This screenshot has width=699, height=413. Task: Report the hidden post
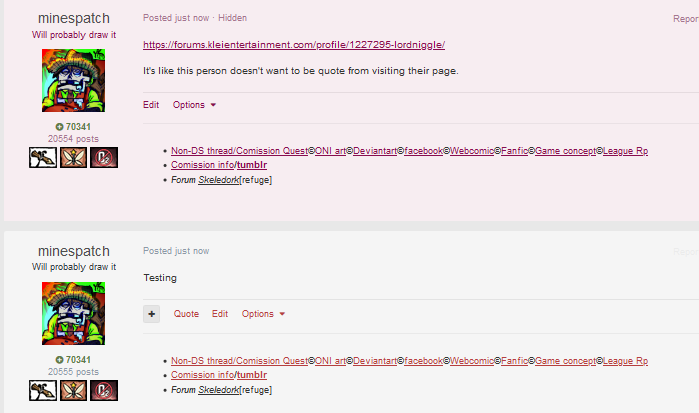pos(685,18)
